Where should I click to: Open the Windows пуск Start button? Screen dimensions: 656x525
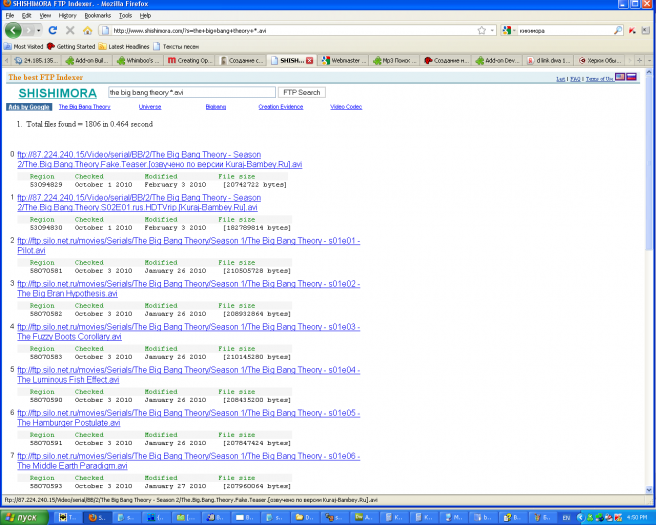tap(24, 517)
